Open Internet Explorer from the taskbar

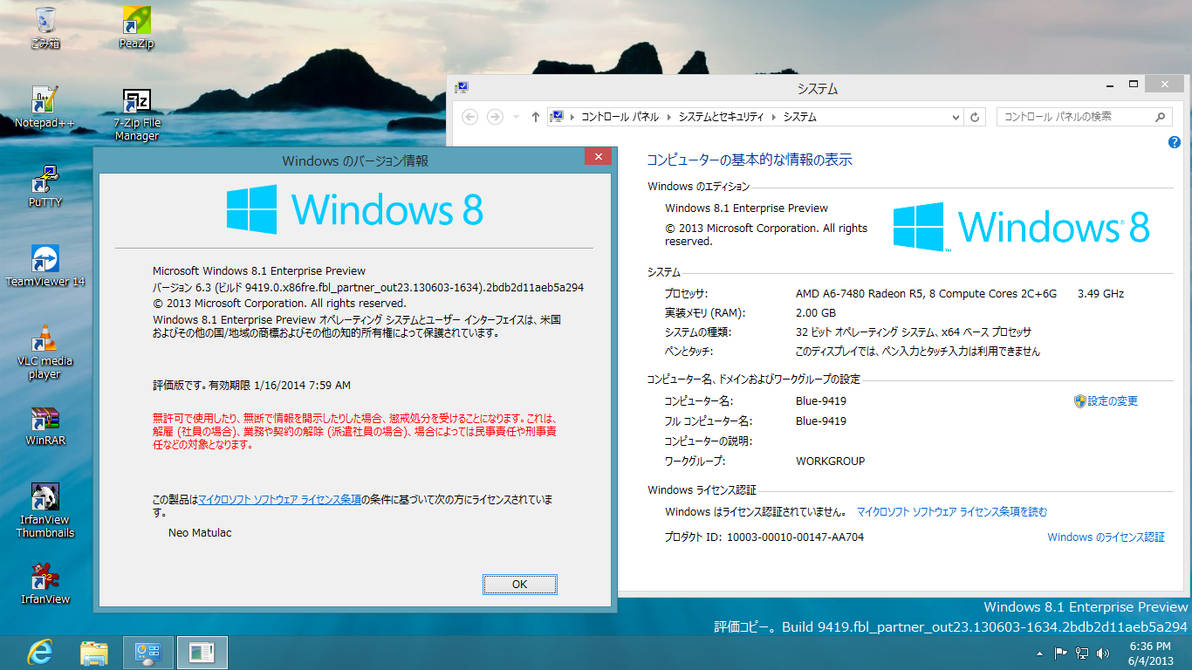point(40,653)
